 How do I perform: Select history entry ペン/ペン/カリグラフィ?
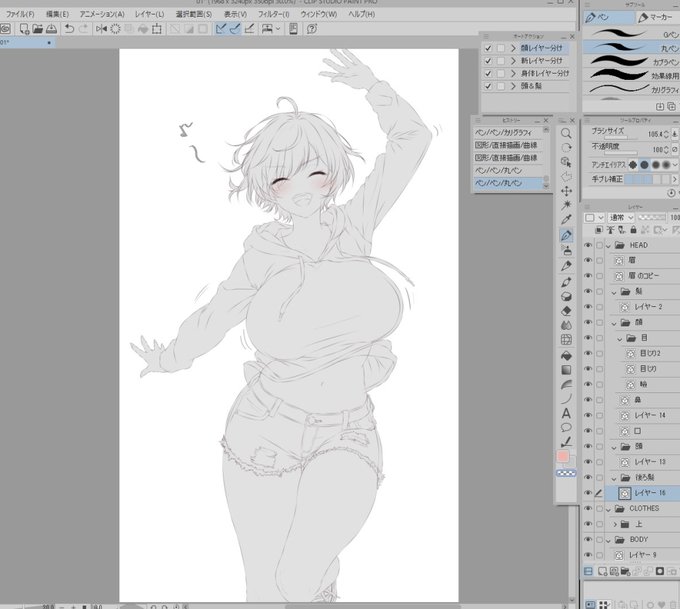(x=507, y=132)
